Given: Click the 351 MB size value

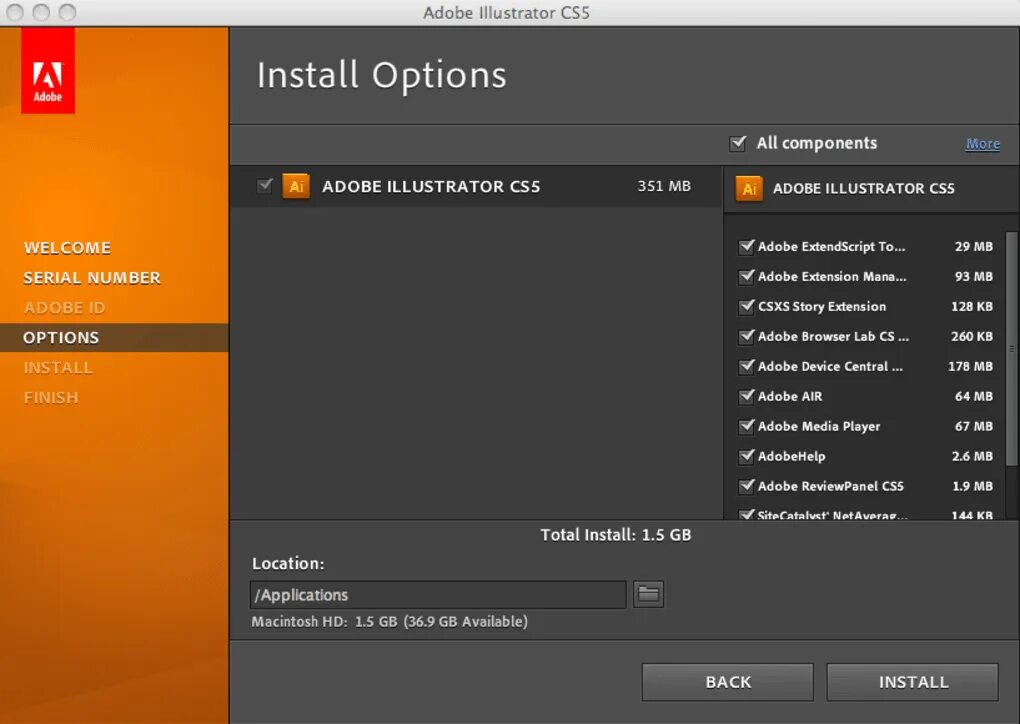Looking at the screenshot, I should (x=664, y=186).
